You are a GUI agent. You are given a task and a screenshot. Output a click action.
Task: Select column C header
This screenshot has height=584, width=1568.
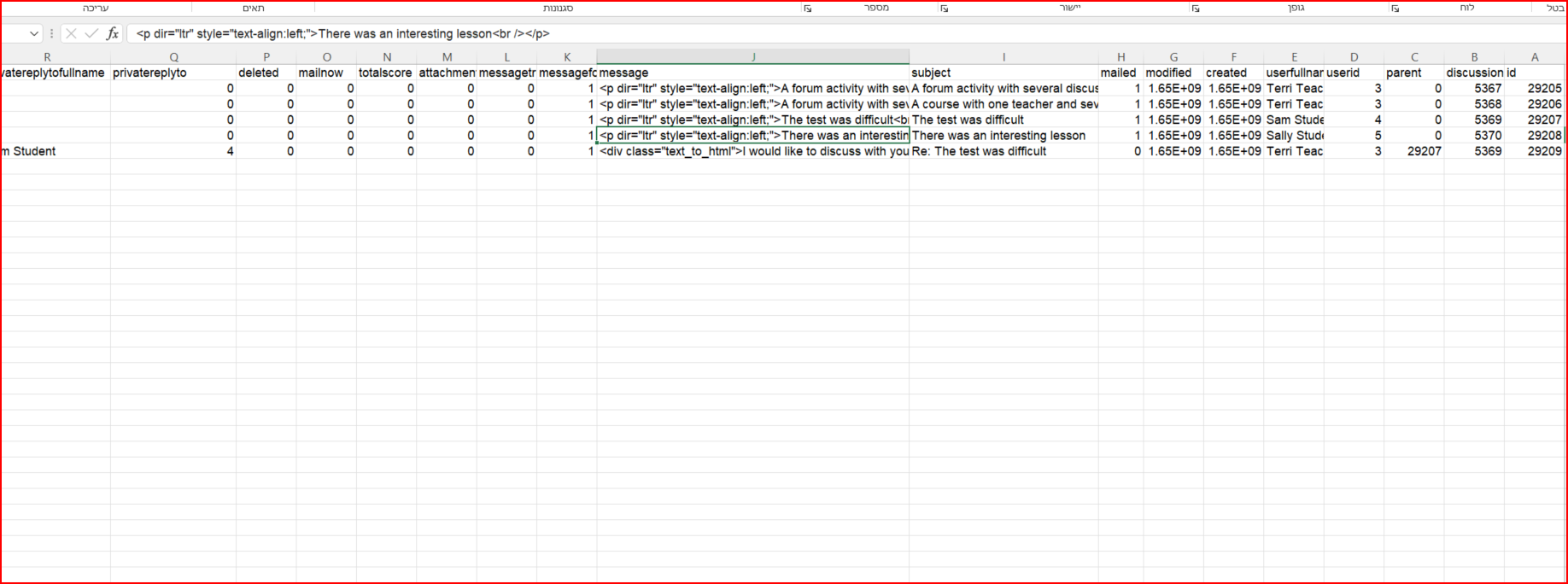pyautogui.click(x=1414, y=57)
